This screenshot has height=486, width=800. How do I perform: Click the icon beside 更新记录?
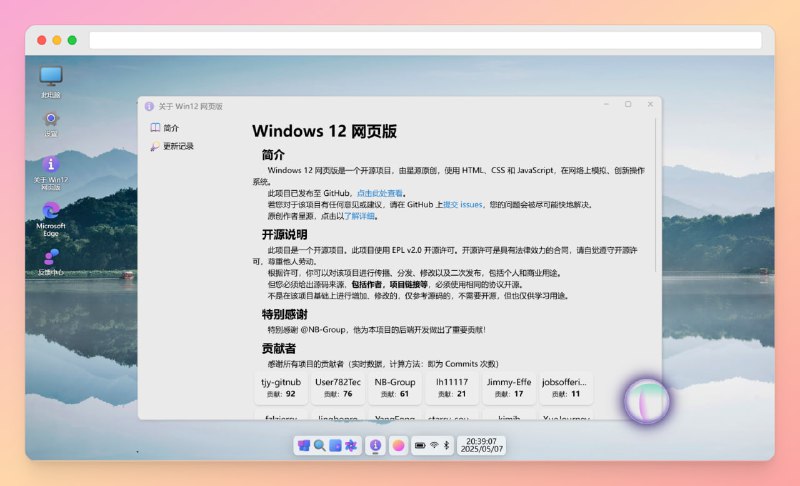[155, 146]
